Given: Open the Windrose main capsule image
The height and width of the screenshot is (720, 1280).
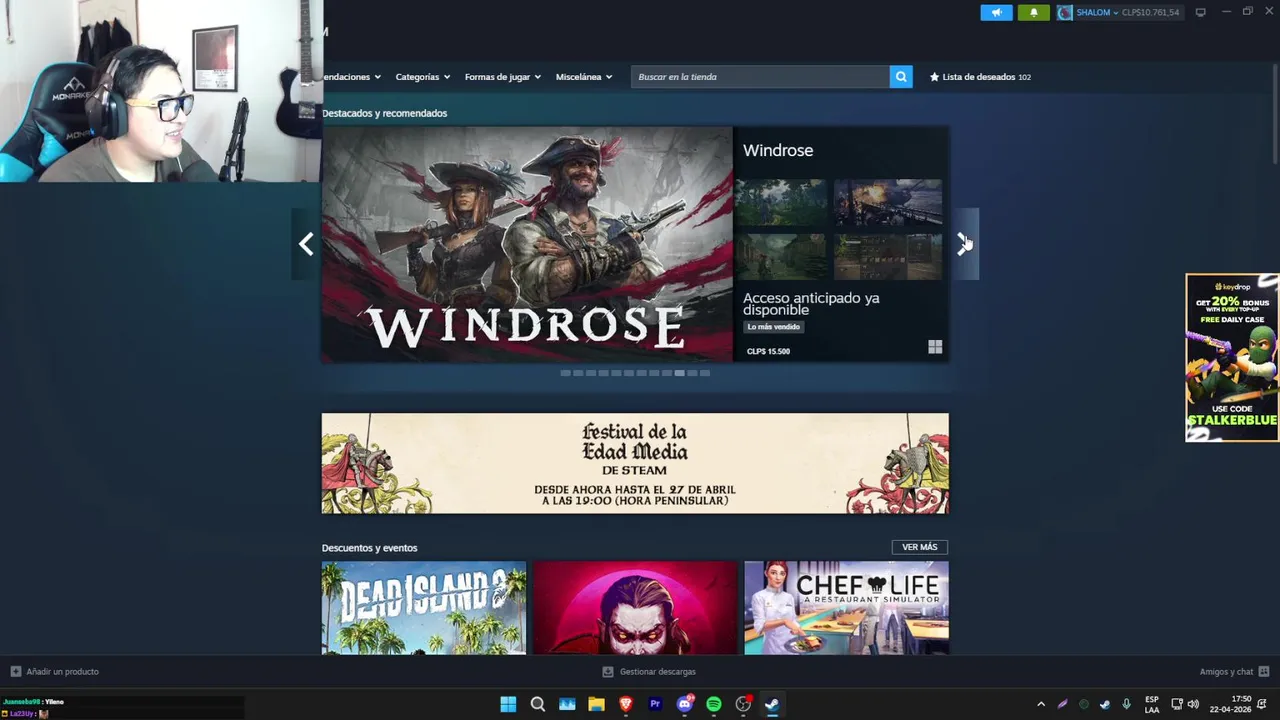Looking at the screenshot, I should [x=527, y=244].
